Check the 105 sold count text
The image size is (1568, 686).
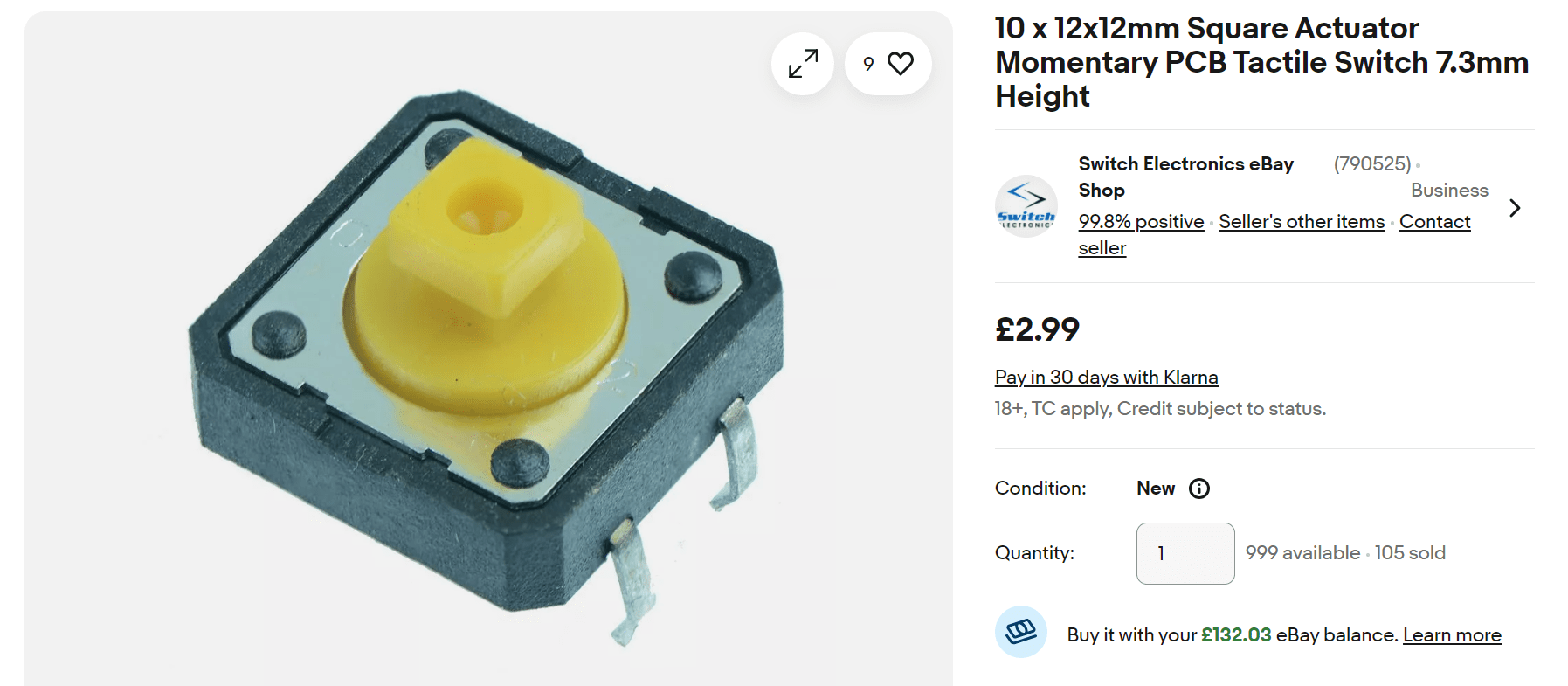(1410, 553)
